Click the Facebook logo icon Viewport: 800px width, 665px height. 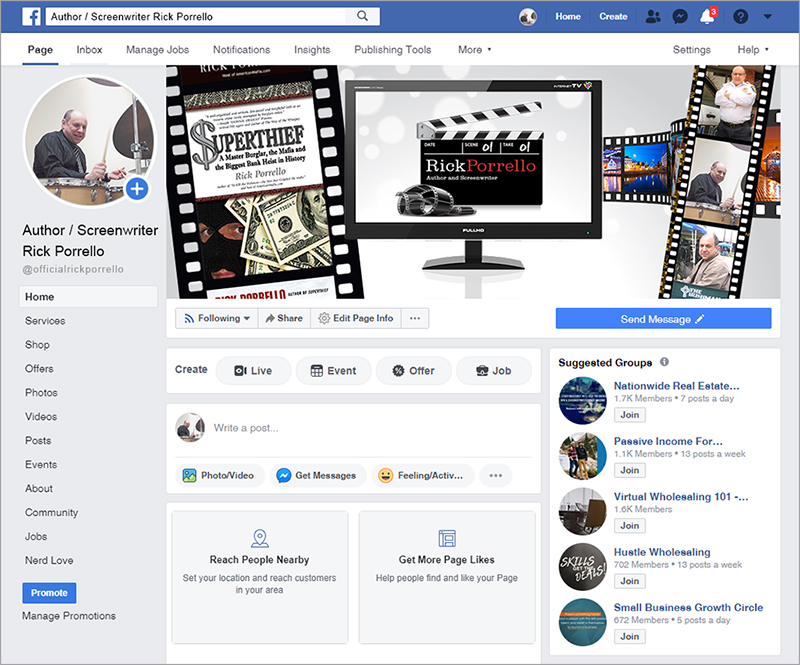(30, 17)
